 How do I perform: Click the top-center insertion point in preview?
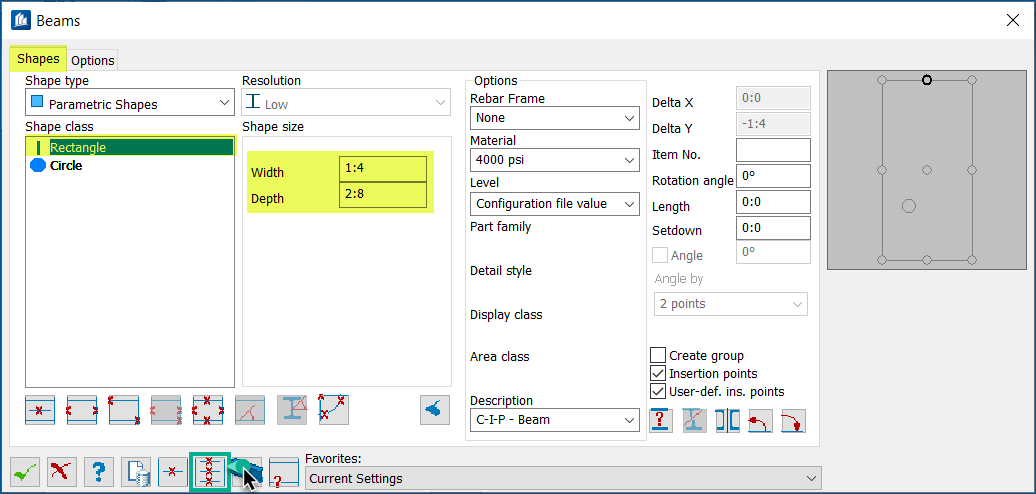[x=927, y=80]
